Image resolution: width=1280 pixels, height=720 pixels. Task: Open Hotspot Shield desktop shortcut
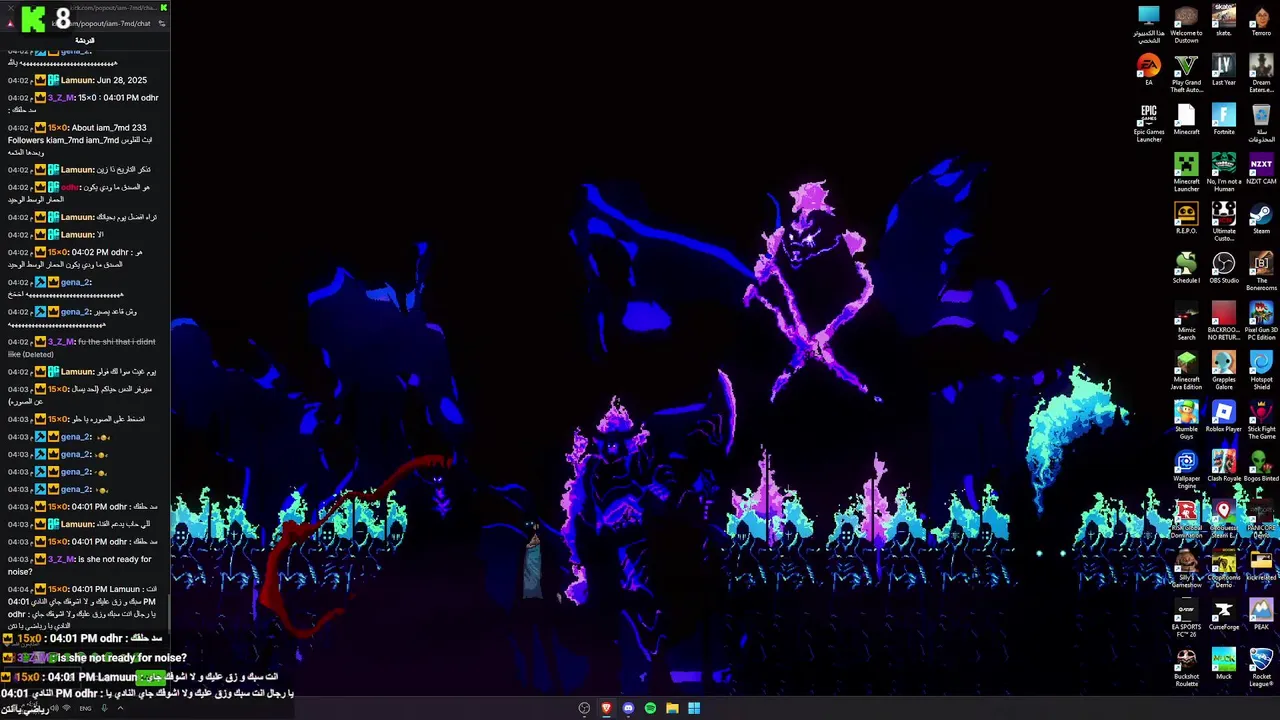pos(1261,371)
